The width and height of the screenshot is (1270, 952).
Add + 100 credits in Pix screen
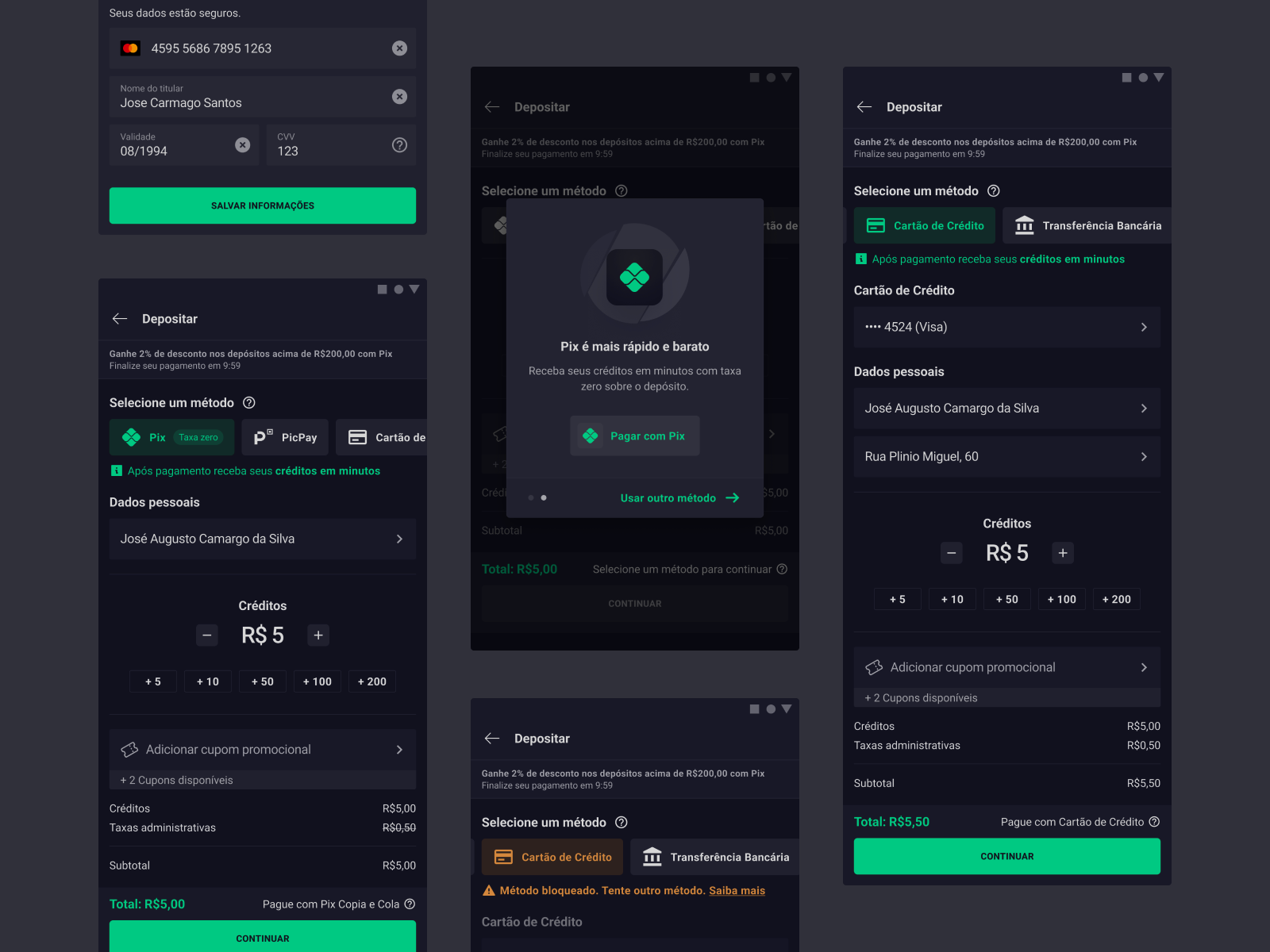click(317, 681)
